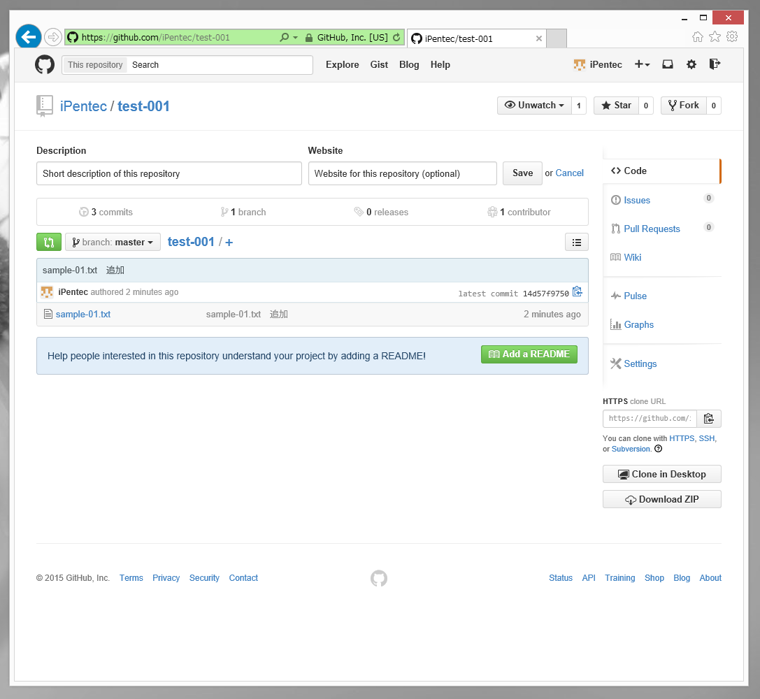Image resolution: width=760 pixels, height=699 pixels.
Task: Open the Issues sidebar item
Action: coord(636,200)
